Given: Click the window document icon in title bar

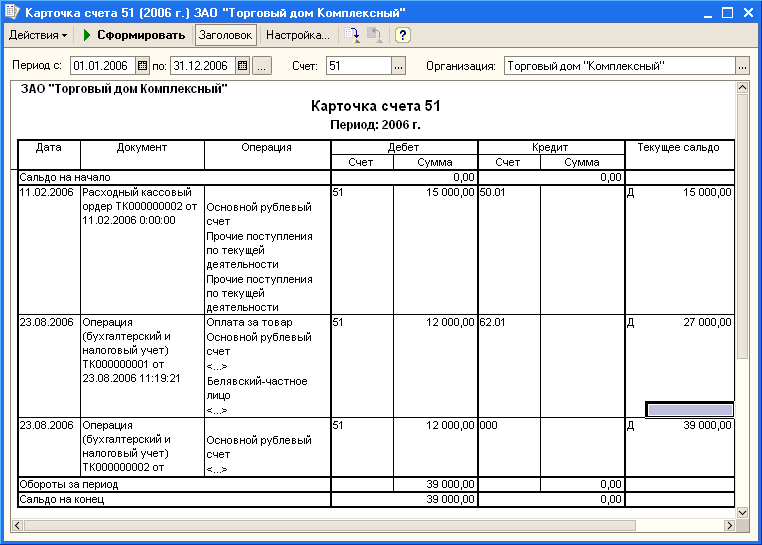Looking at the screenshot, I should point(13,12).
